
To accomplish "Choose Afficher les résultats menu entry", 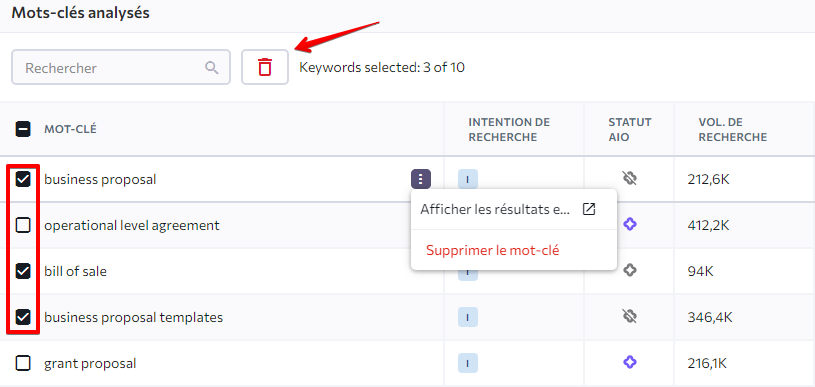I will click(495, 209).
